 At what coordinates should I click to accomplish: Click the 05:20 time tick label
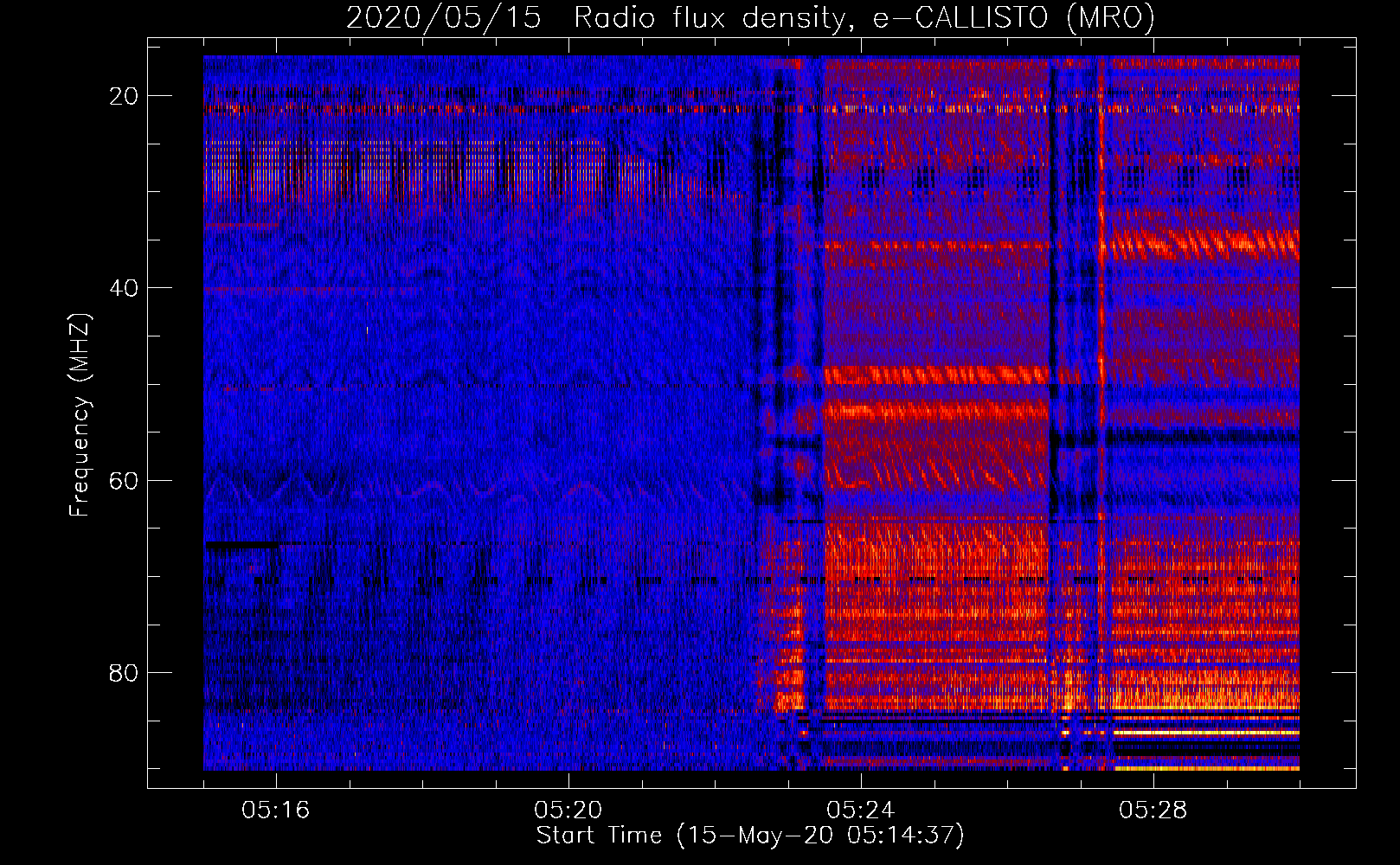pos(568,811)
